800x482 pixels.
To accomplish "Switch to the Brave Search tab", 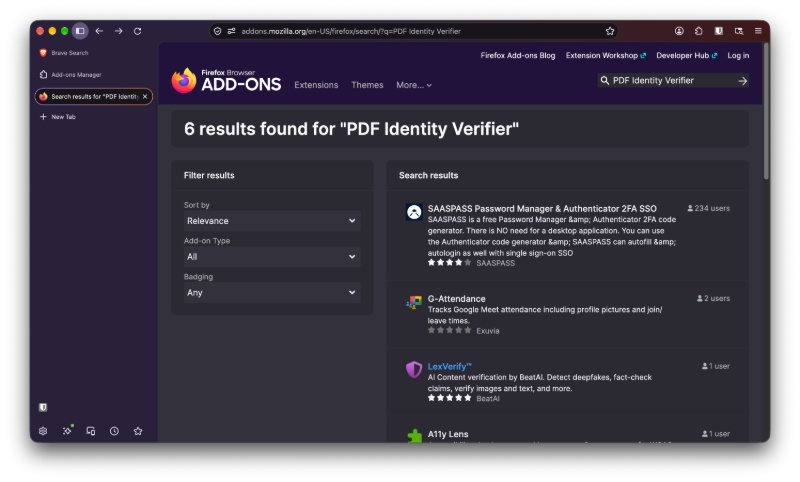I will point(93,53).
